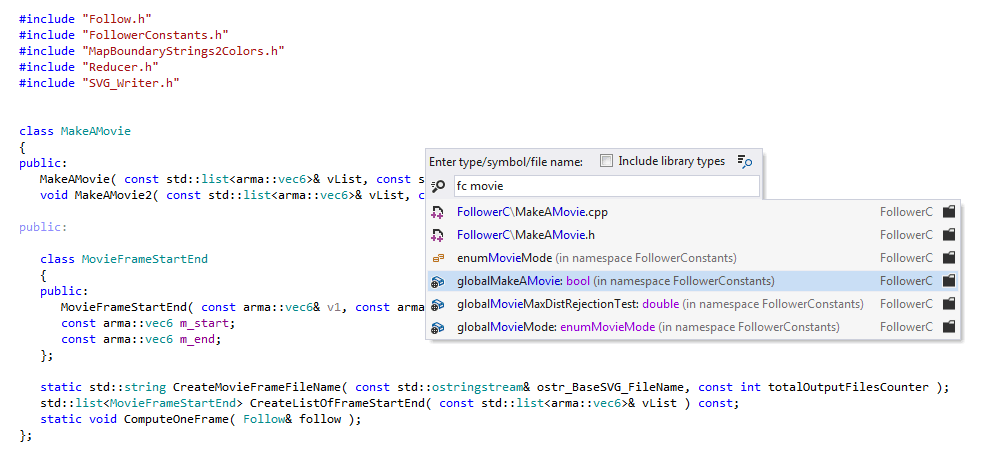Screen dimensions: 984x460
Task: Click the "Follow.h" include string
Action: 117,19
